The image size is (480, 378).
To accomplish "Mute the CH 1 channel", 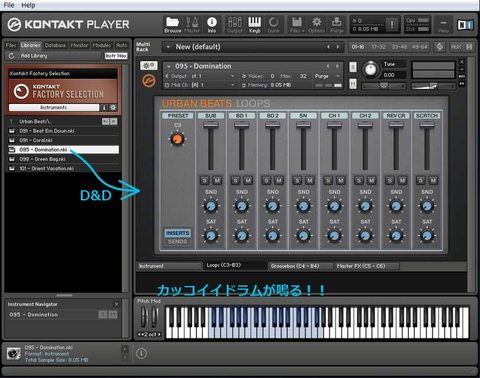I will click(341, 180).
